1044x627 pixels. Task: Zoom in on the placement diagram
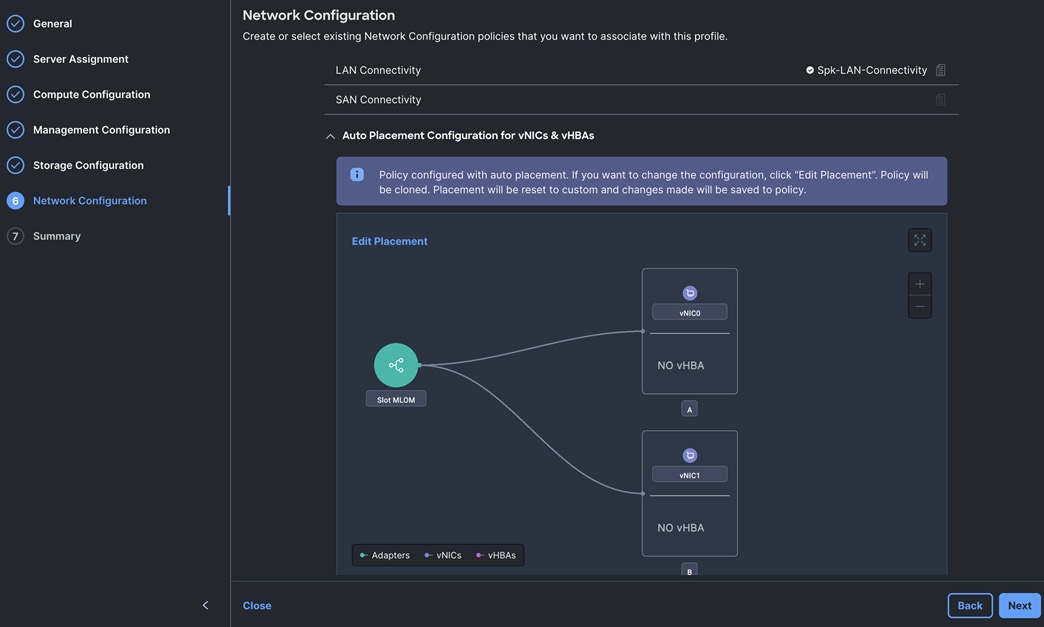919,284
